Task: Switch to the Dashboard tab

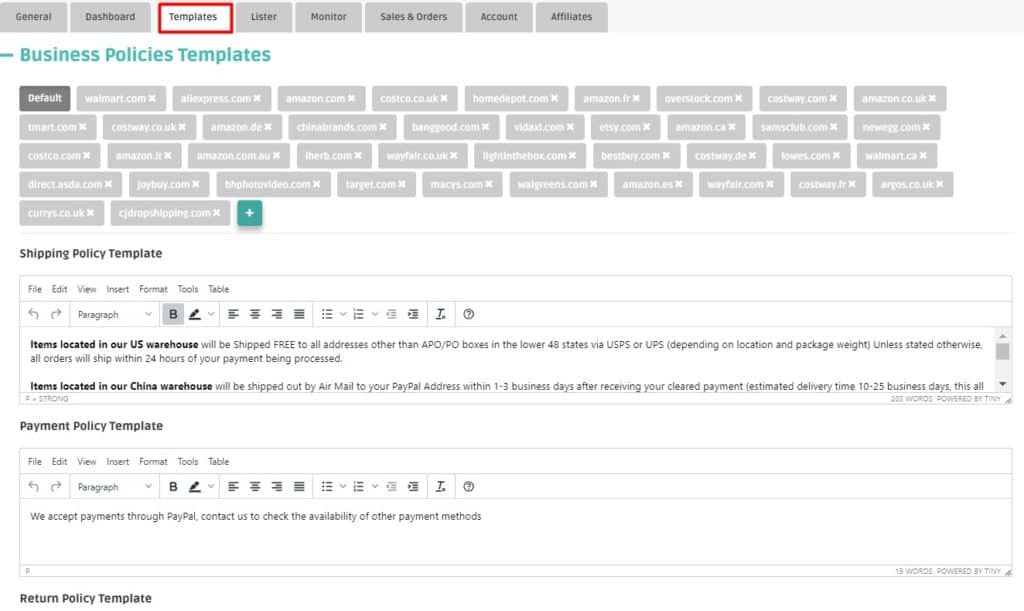Action: (110, 17)
